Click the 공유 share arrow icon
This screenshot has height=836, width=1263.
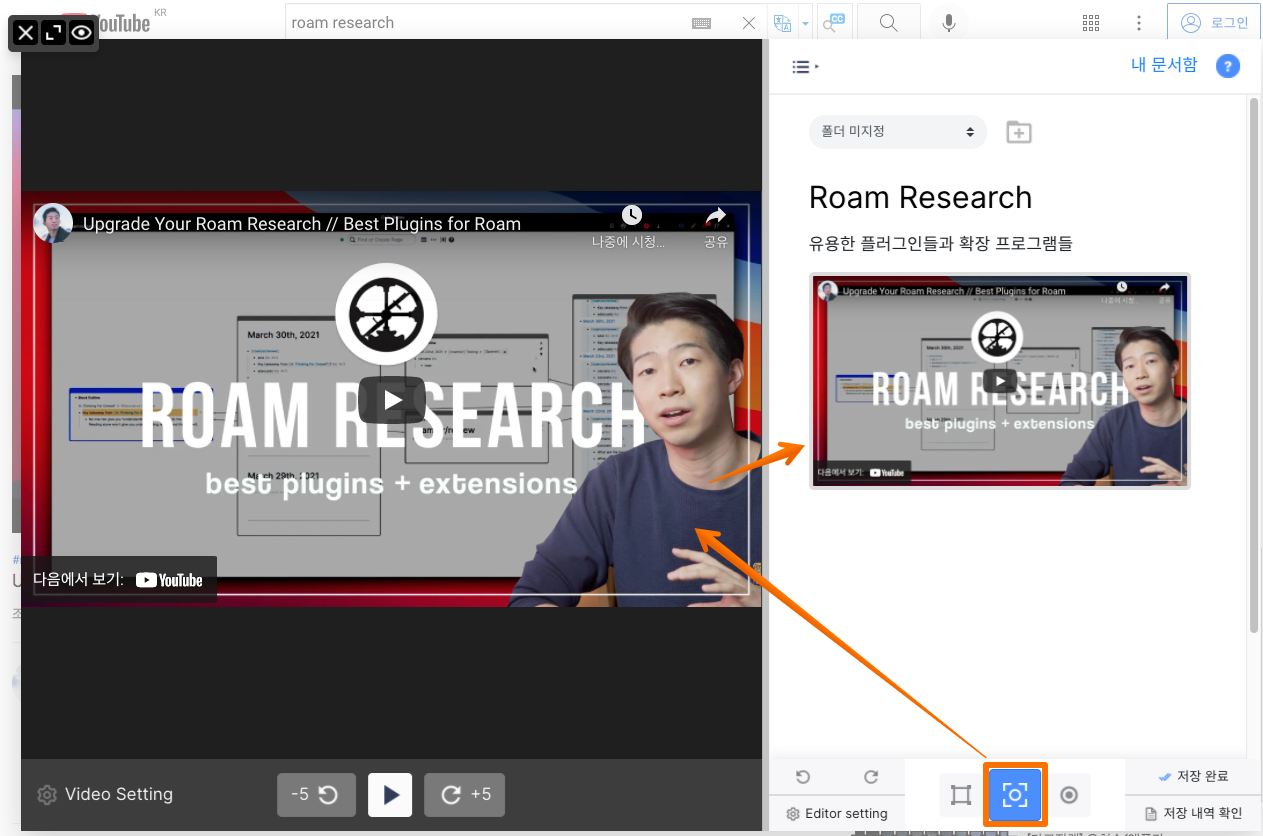[x=715, y=215]
